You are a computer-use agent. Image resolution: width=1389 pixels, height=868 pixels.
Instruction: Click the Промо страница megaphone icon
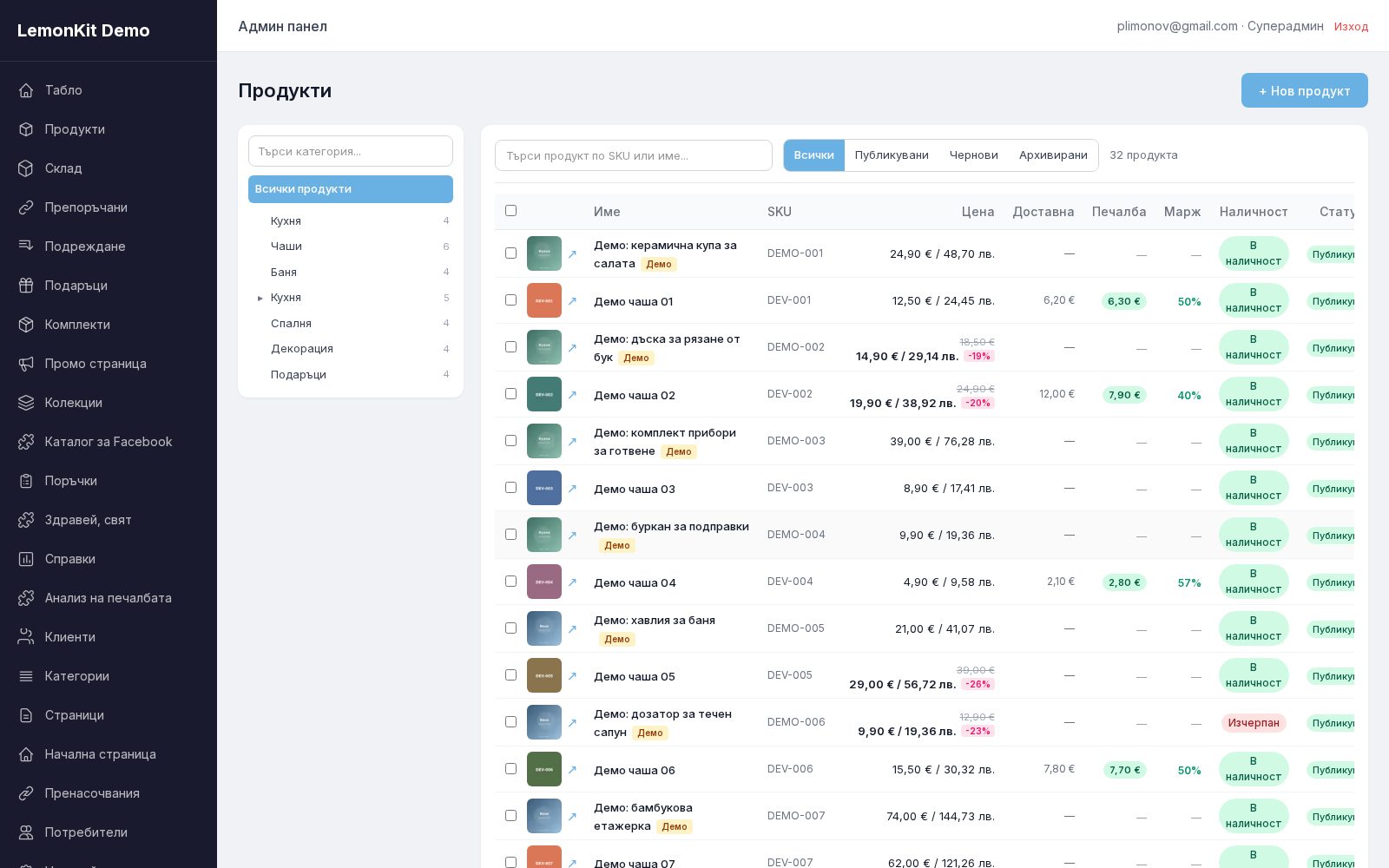pyautogui.click(x=26, y=364)
